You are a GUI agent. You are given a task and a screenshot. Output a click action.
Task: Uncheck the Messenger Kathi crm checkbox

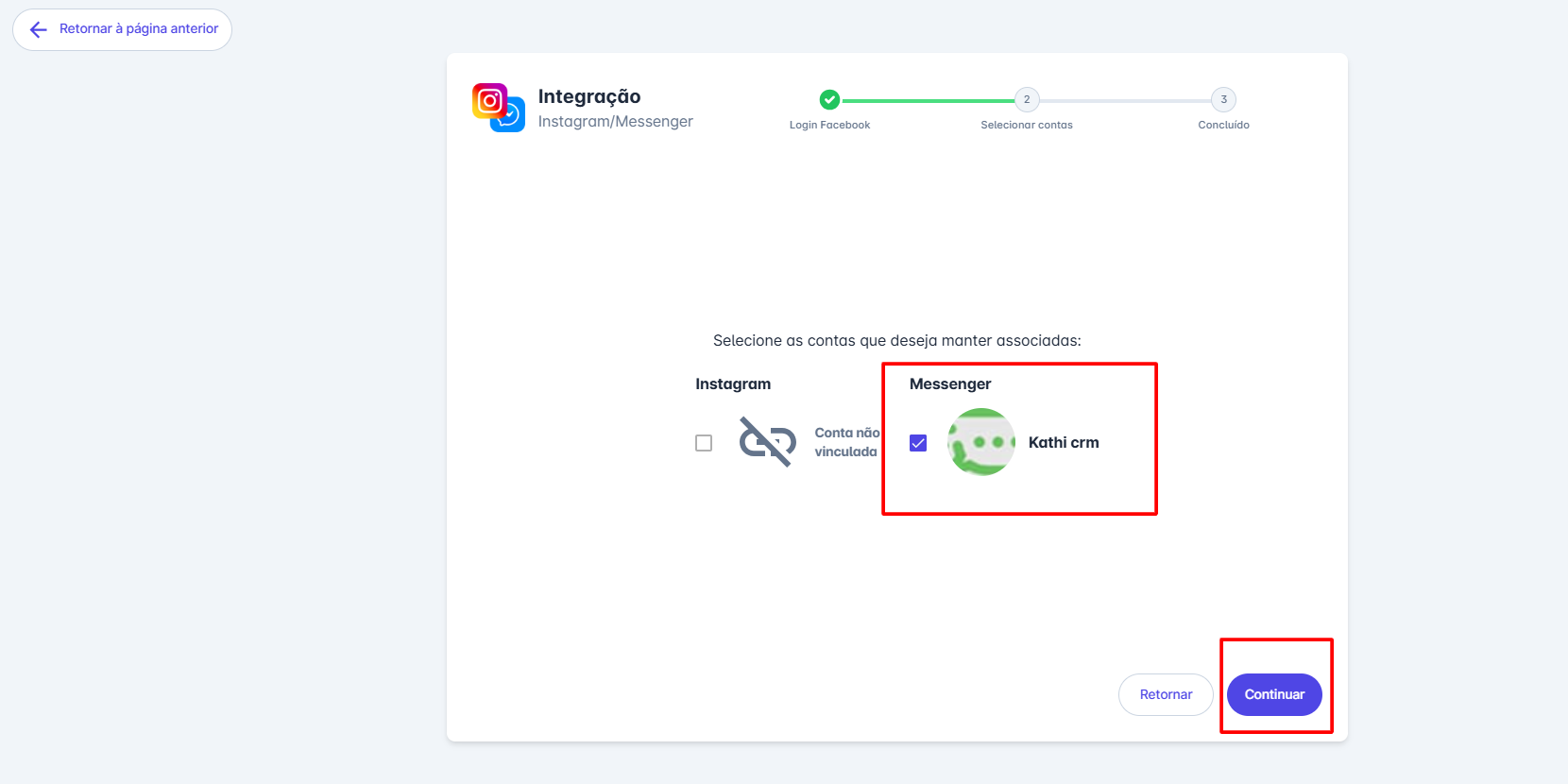pos(918,443)
